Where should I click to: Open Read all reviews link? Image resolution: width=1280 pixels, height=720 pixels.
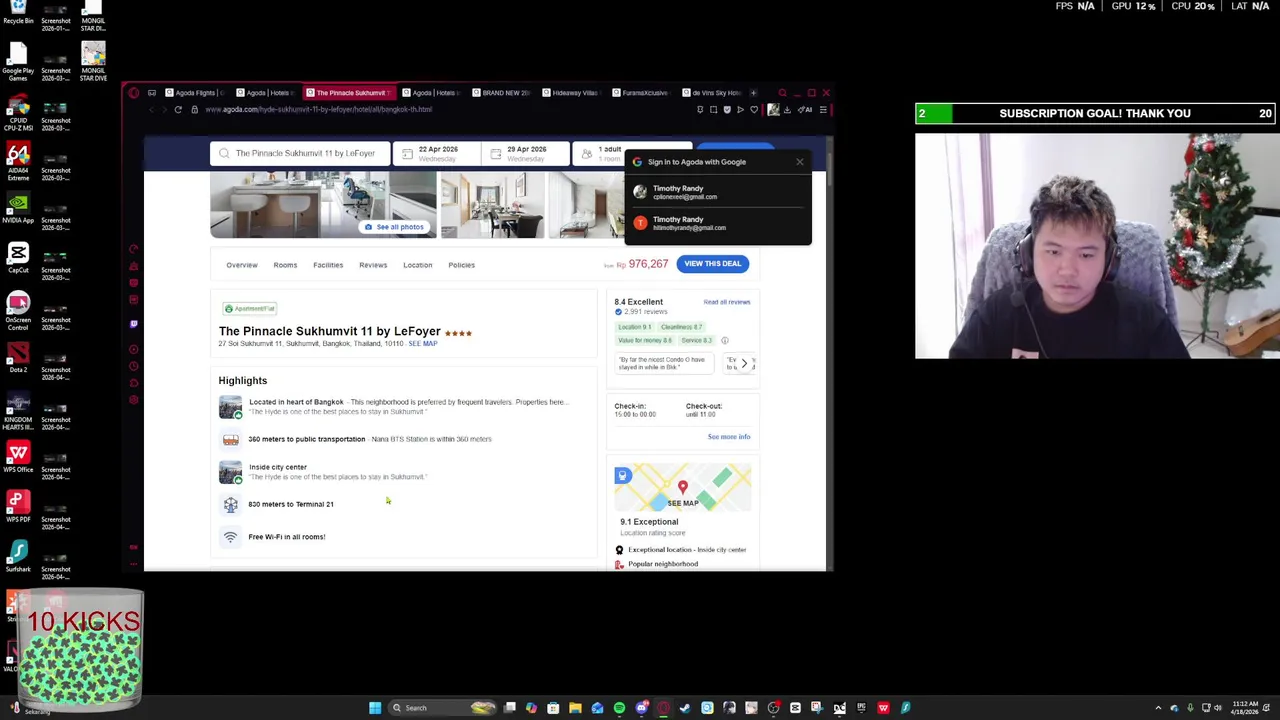(727, 302)
